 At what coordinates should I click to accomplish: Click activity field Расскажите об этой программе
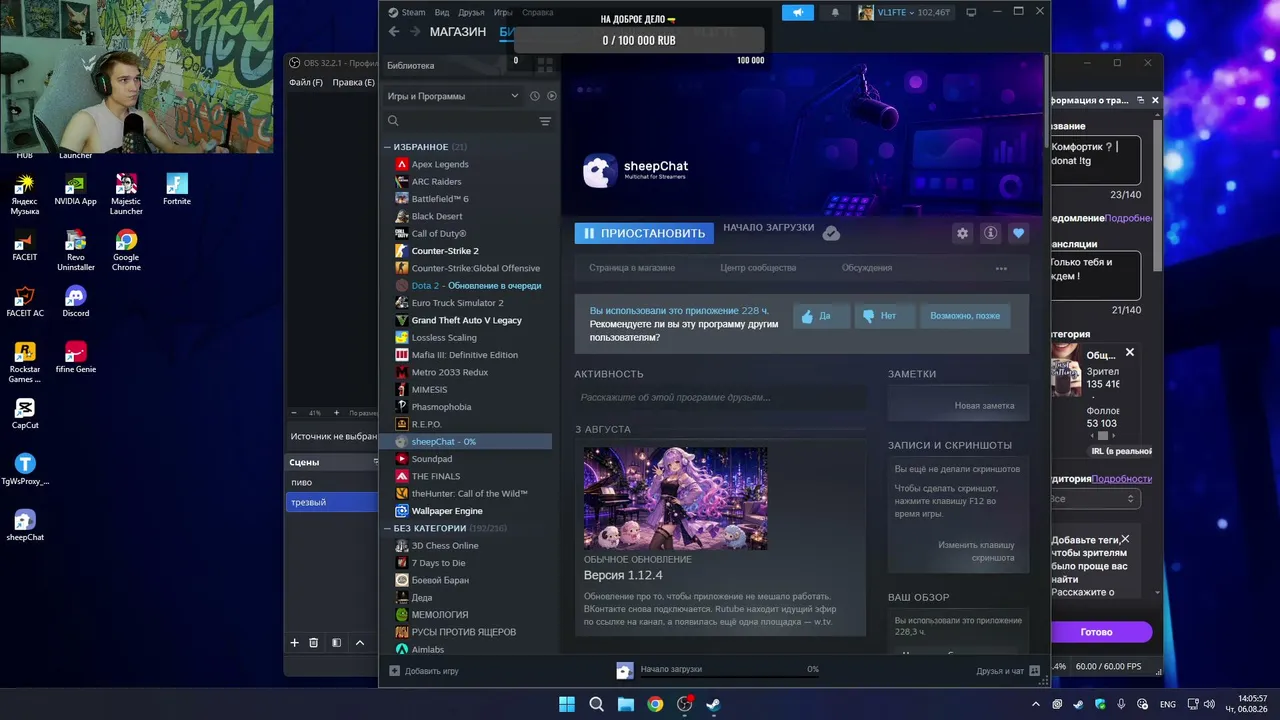click(720, 398)
